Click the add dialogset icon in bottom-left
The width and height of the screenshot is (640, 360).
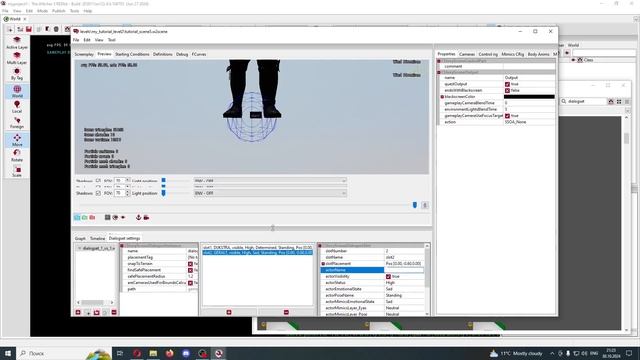pyautogui.click(x=78, y=312)
